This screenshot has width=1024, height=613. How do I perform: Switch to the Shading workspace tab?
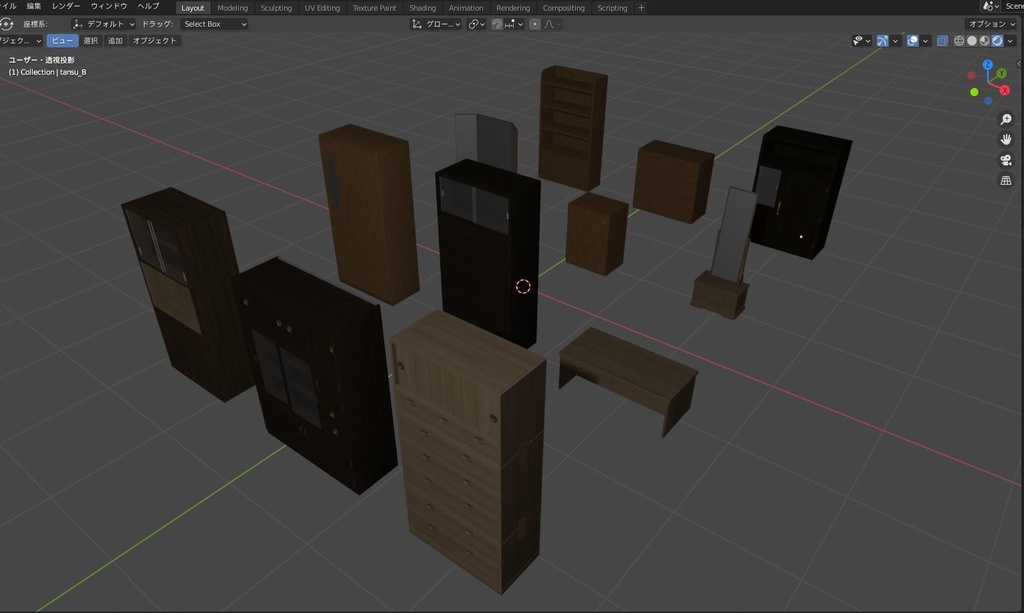[423, 8]
